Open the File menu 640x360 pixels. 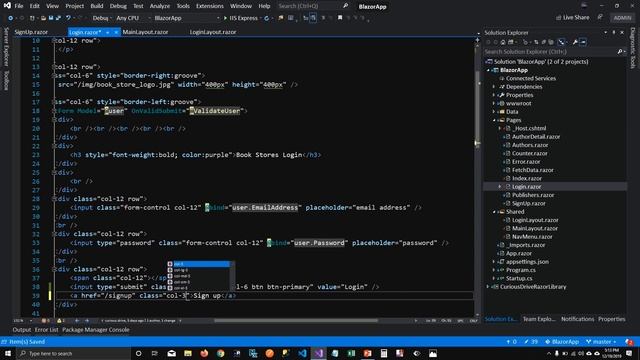pos(19,6)
